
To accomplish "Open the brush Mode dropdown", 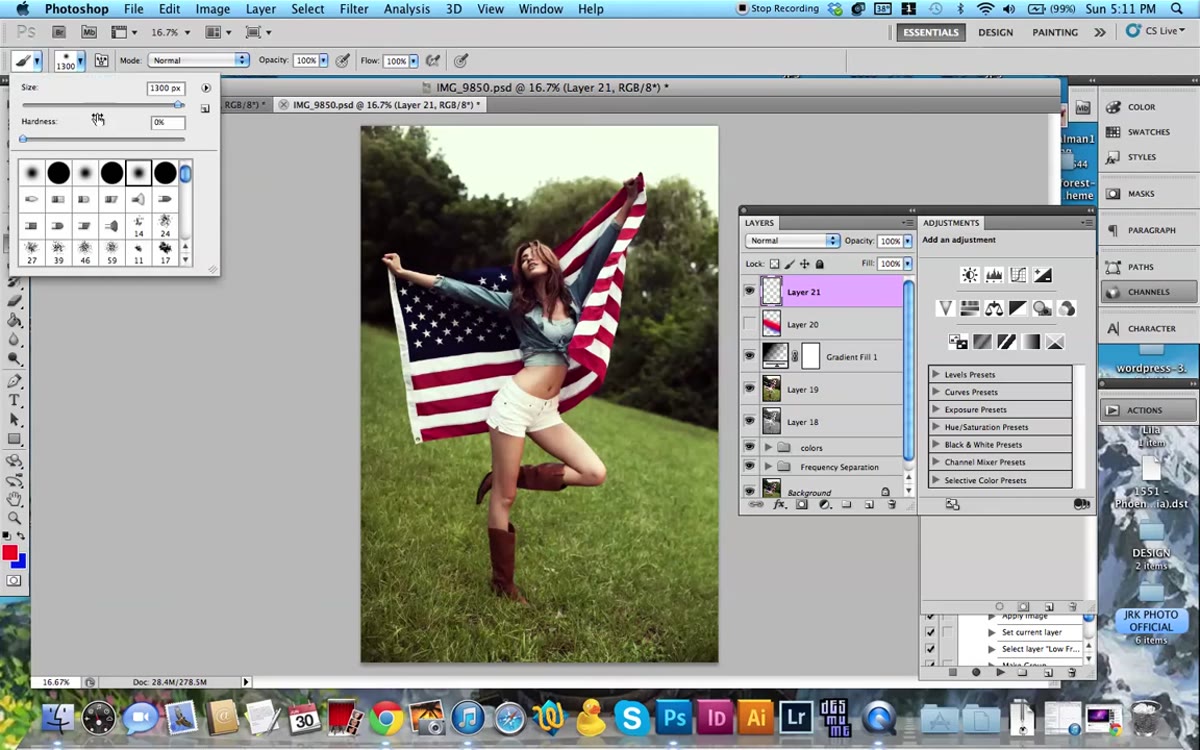I will (x=198, y=60).
